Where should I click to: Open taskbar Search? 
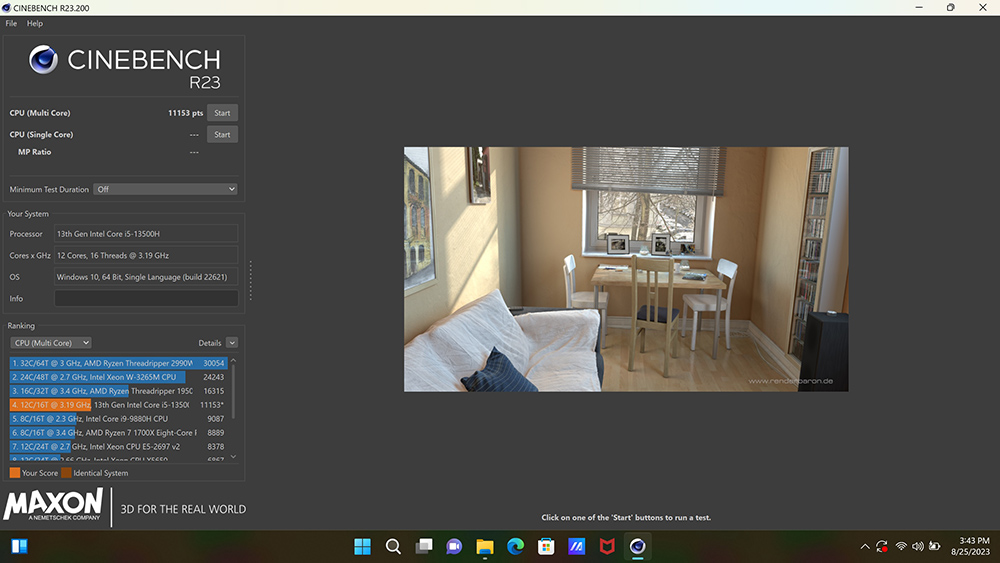393,546
